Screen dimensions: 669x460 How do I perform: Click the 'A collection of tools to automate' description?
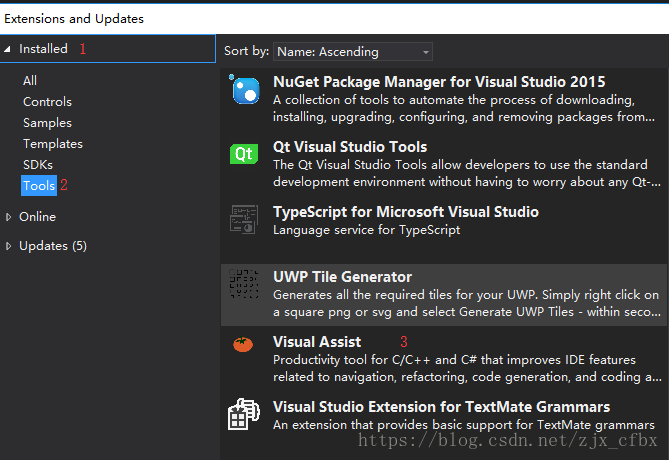point(464,108)
